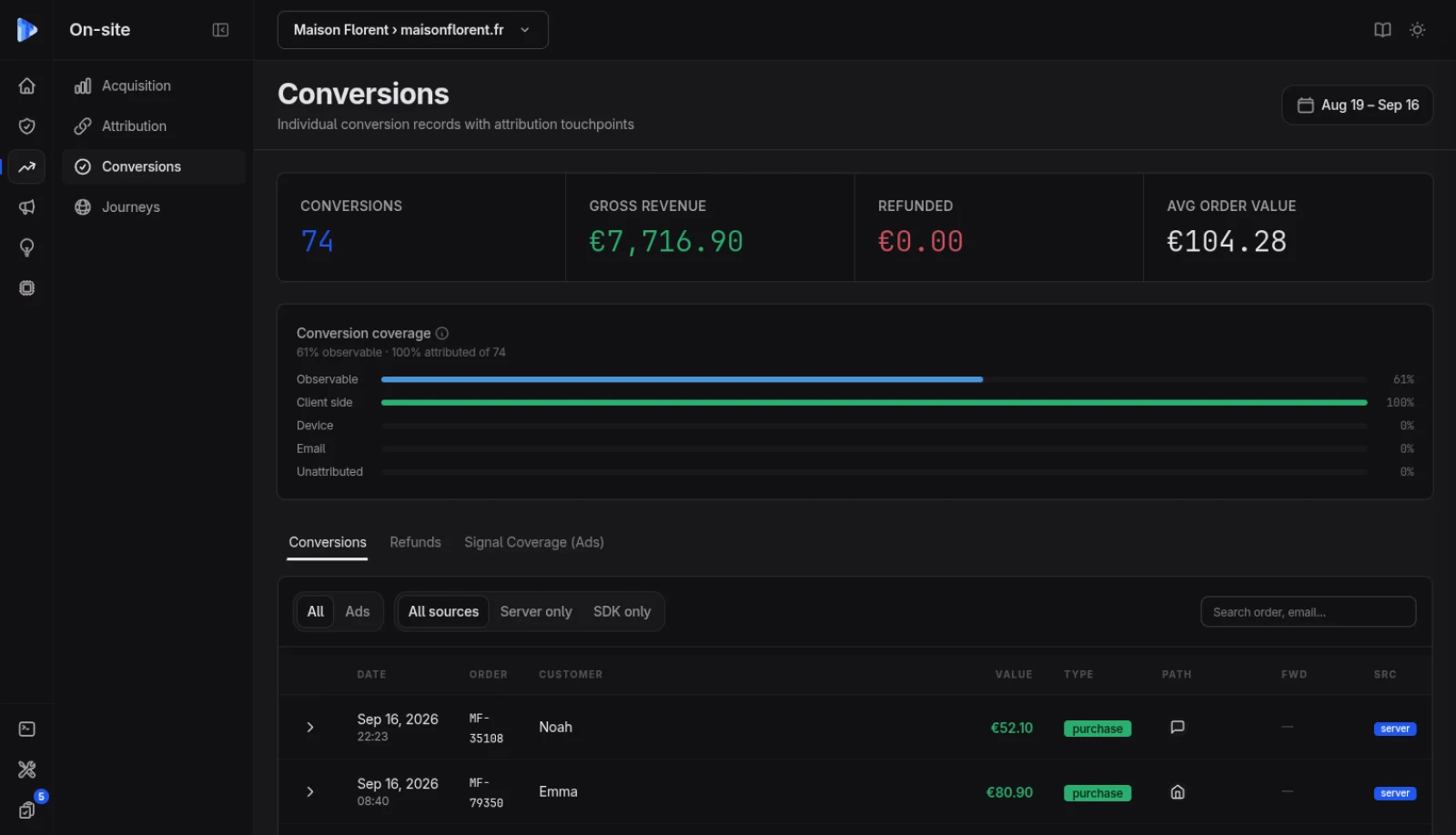Click the order MF-35108
Screen dimensions: 1456x835
[486, 729]
